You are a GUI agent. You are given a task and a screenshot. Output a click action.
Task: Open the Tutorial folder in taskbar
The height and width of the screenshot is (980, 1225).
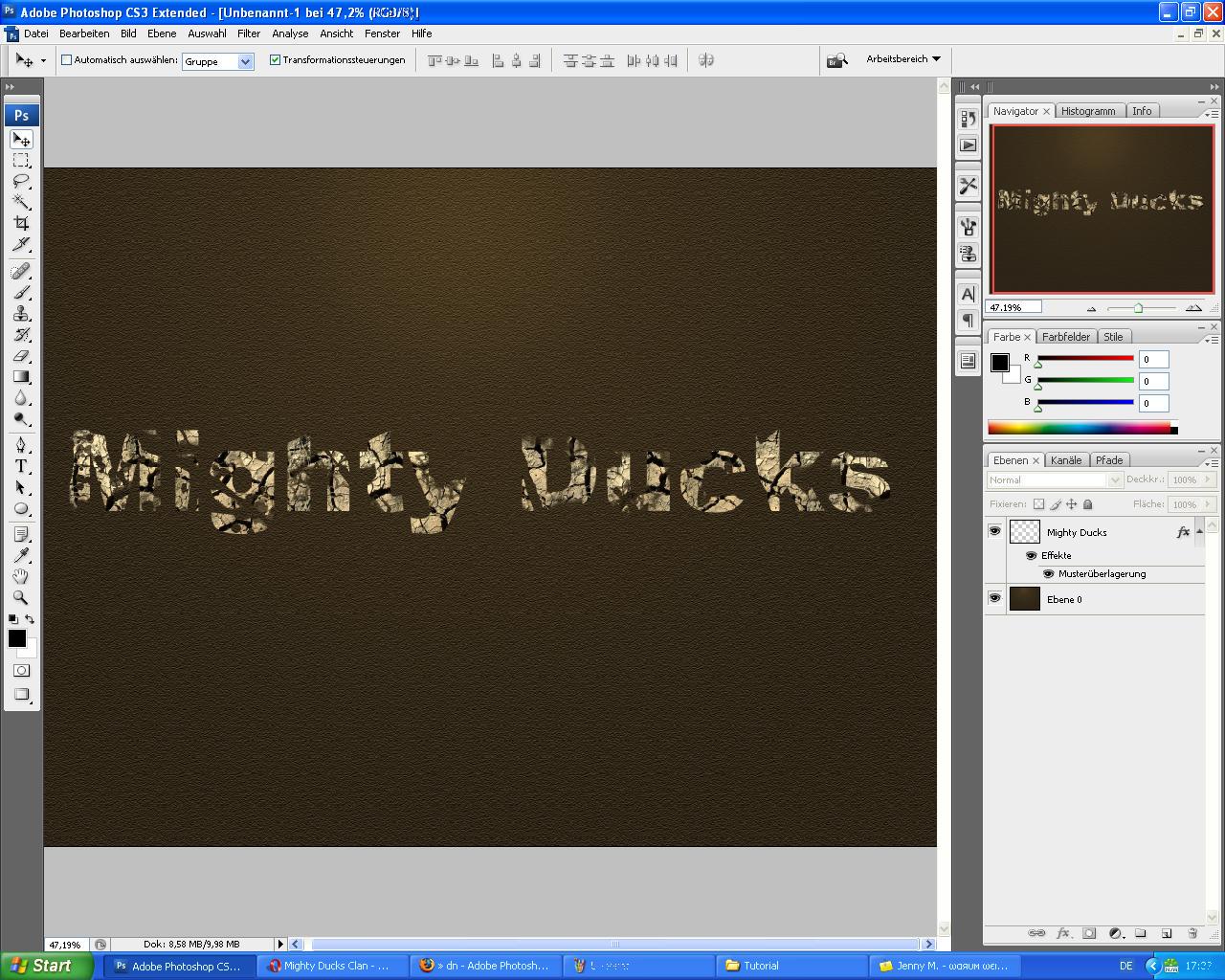click(790, 966)
